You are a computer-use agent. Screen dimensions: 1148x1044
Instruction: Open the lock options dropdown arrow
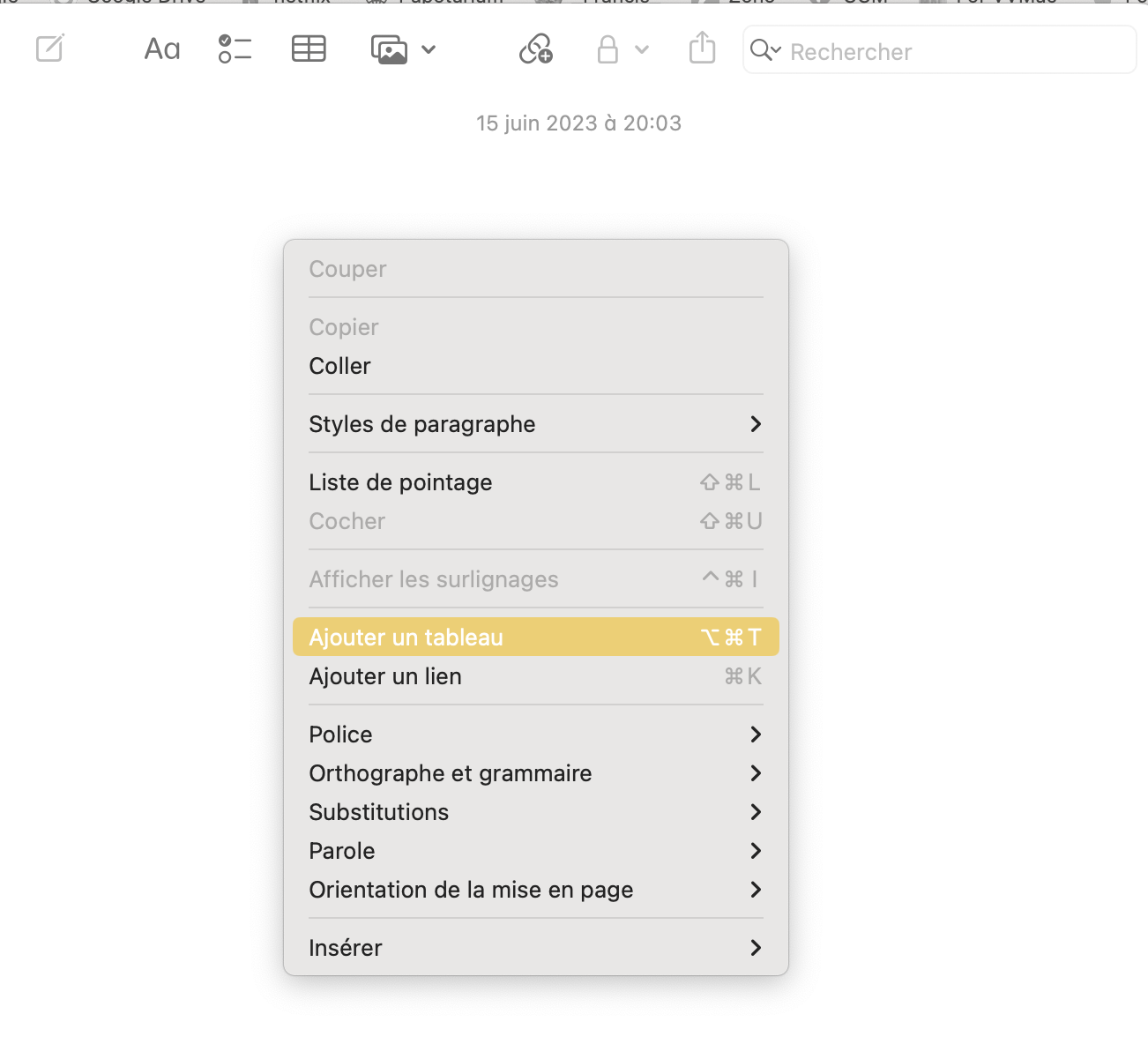pos(642,49)
